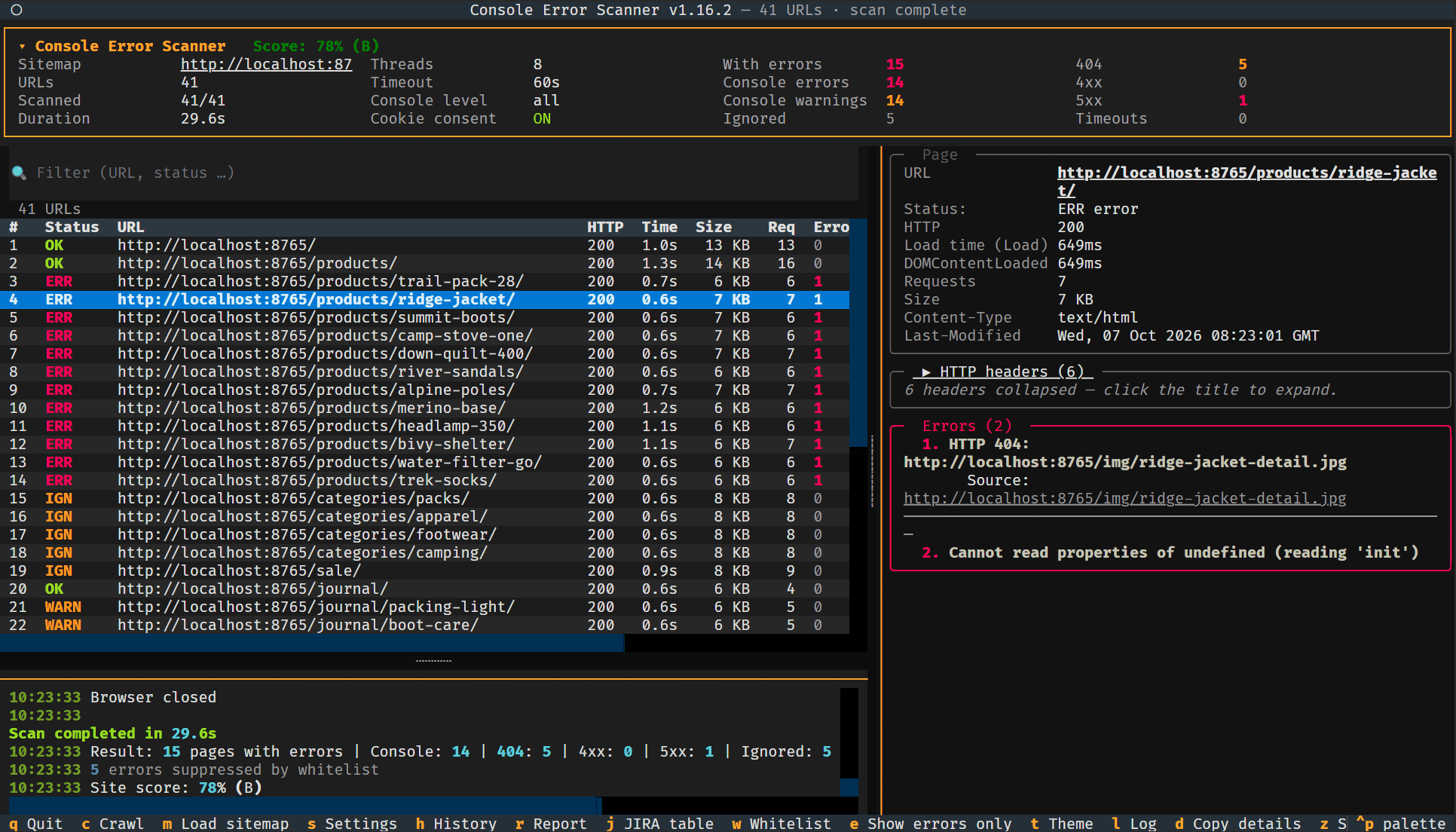Viewport: 1456px width, 832px height.
Task: Toggle Log panel in the footer
Action: (1134, 824)
